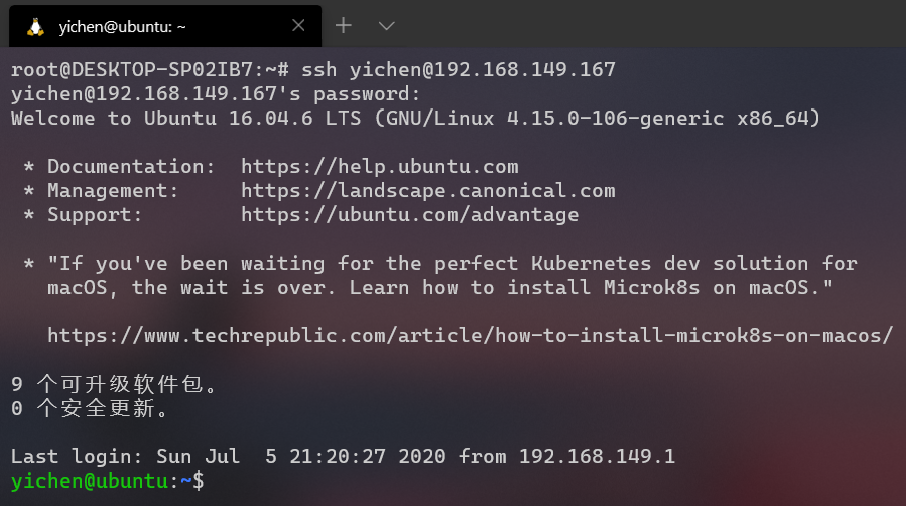Open the techrepublic microk8s article URL
The image size is (906, 506).
470,336
